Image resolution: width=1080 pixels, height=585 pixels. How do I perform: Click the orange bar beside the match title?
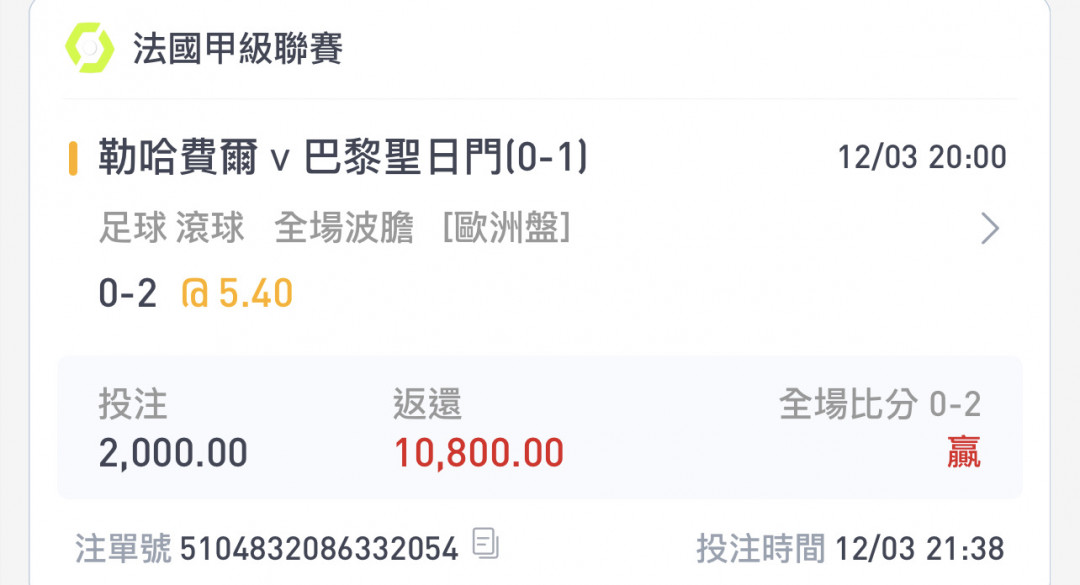[x=73, y=159]
